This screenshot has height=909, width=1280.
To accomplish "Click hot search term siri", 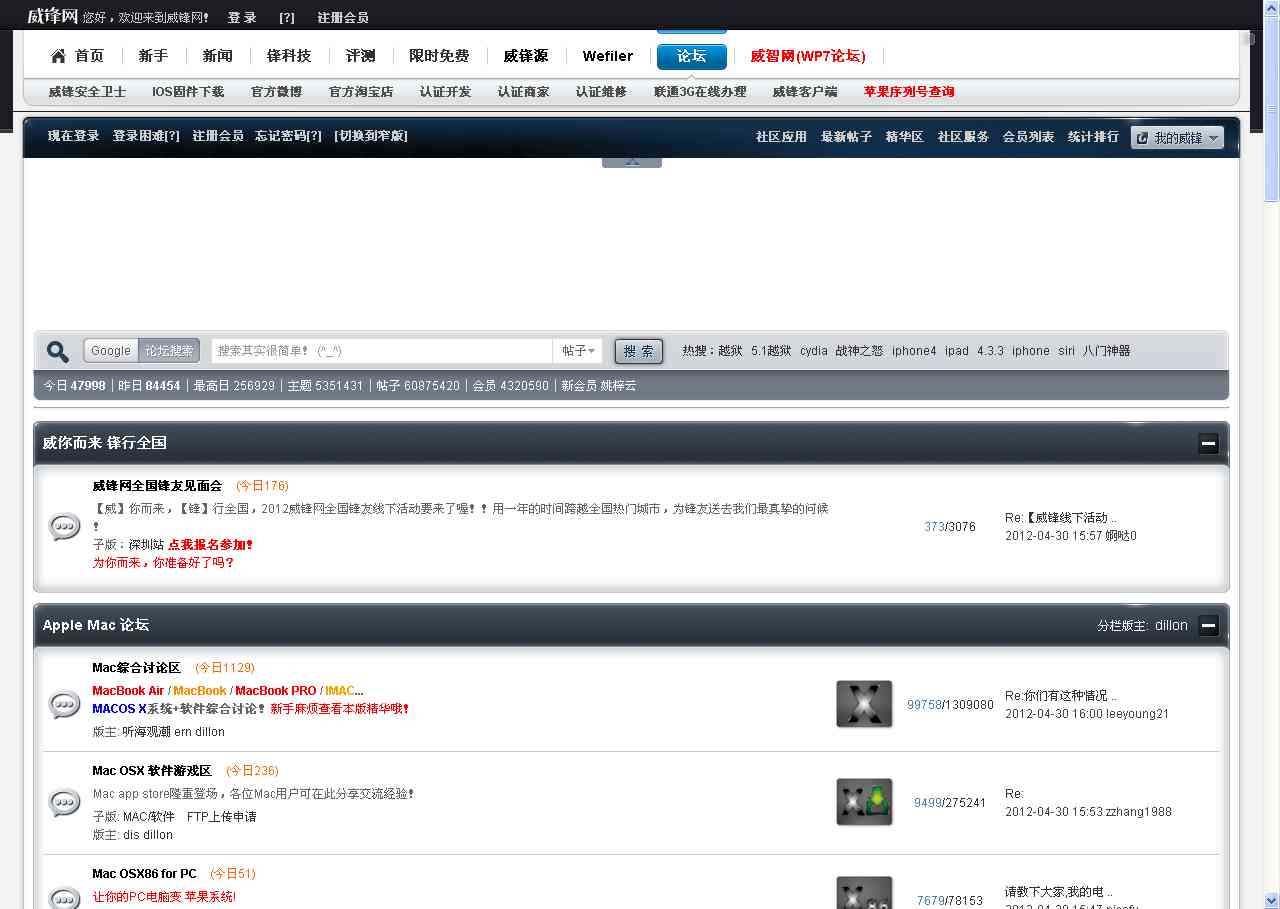I will coord(1066,351).
